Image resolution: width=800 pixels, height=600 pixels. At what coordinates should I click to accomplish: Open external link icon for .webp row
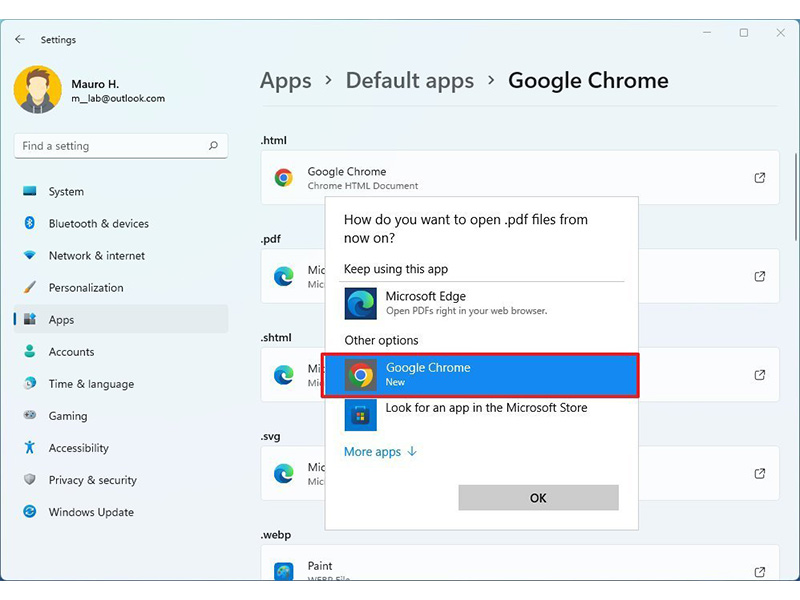pyautogui.click(x=760, y=571)
